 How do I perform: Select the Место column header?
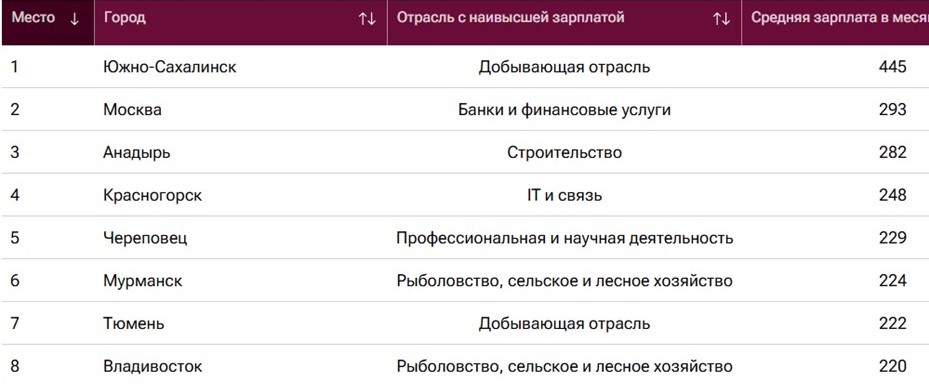(x=47, y=23)
